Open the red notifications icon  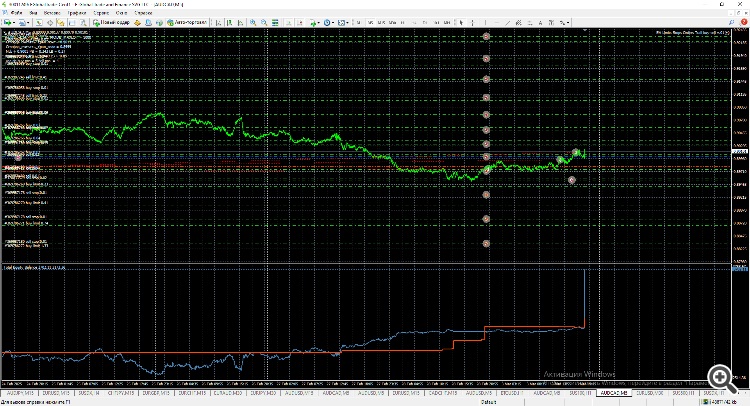pos(744,22)
